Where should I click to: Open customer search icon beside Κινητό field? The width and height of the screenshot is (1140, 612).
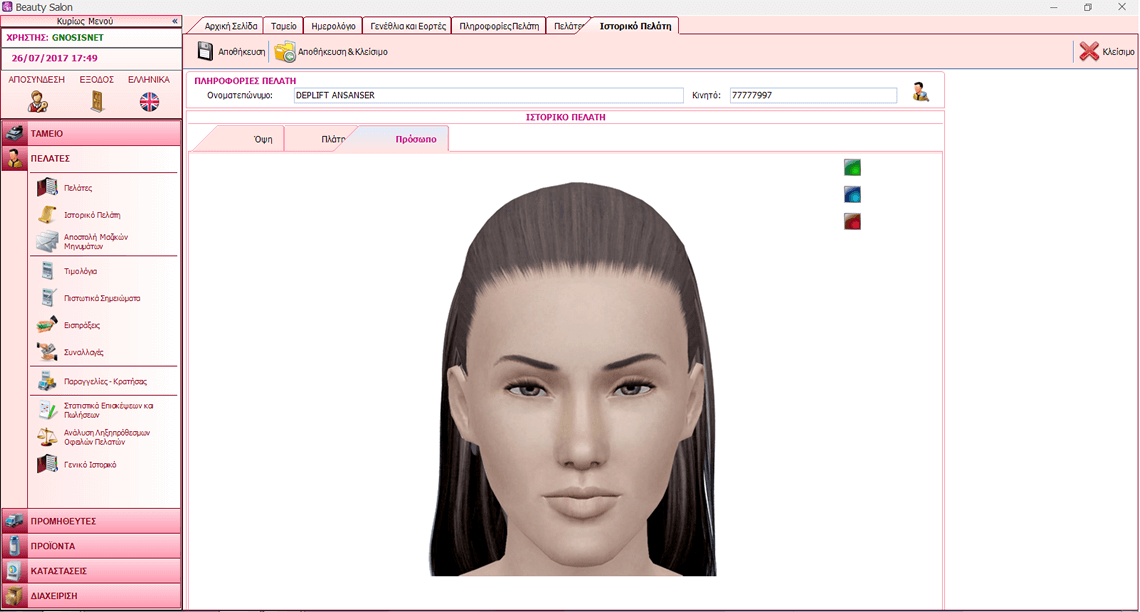click(920, 92)
